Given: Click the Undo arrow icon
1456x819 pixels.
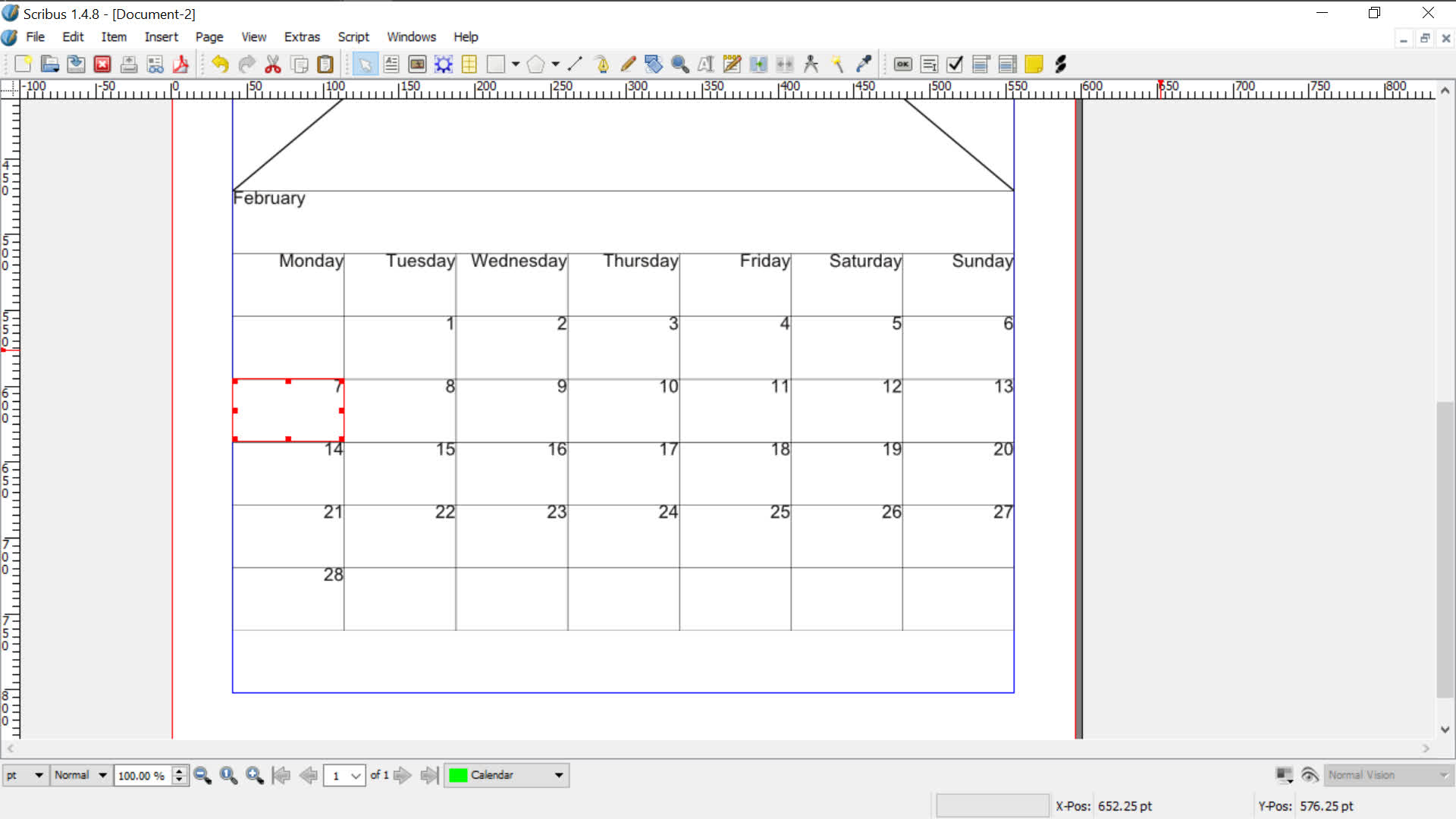Looking at the screenshot, I should pyautogui.click(x=220, y=64).
